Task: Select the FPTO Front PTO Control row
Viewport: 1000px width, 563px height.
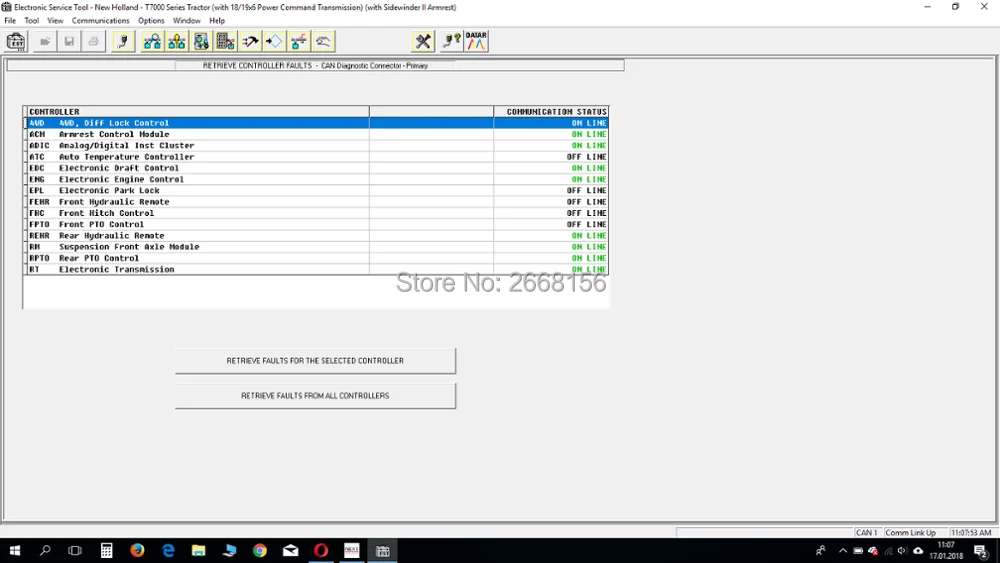Action: point(316,224)
